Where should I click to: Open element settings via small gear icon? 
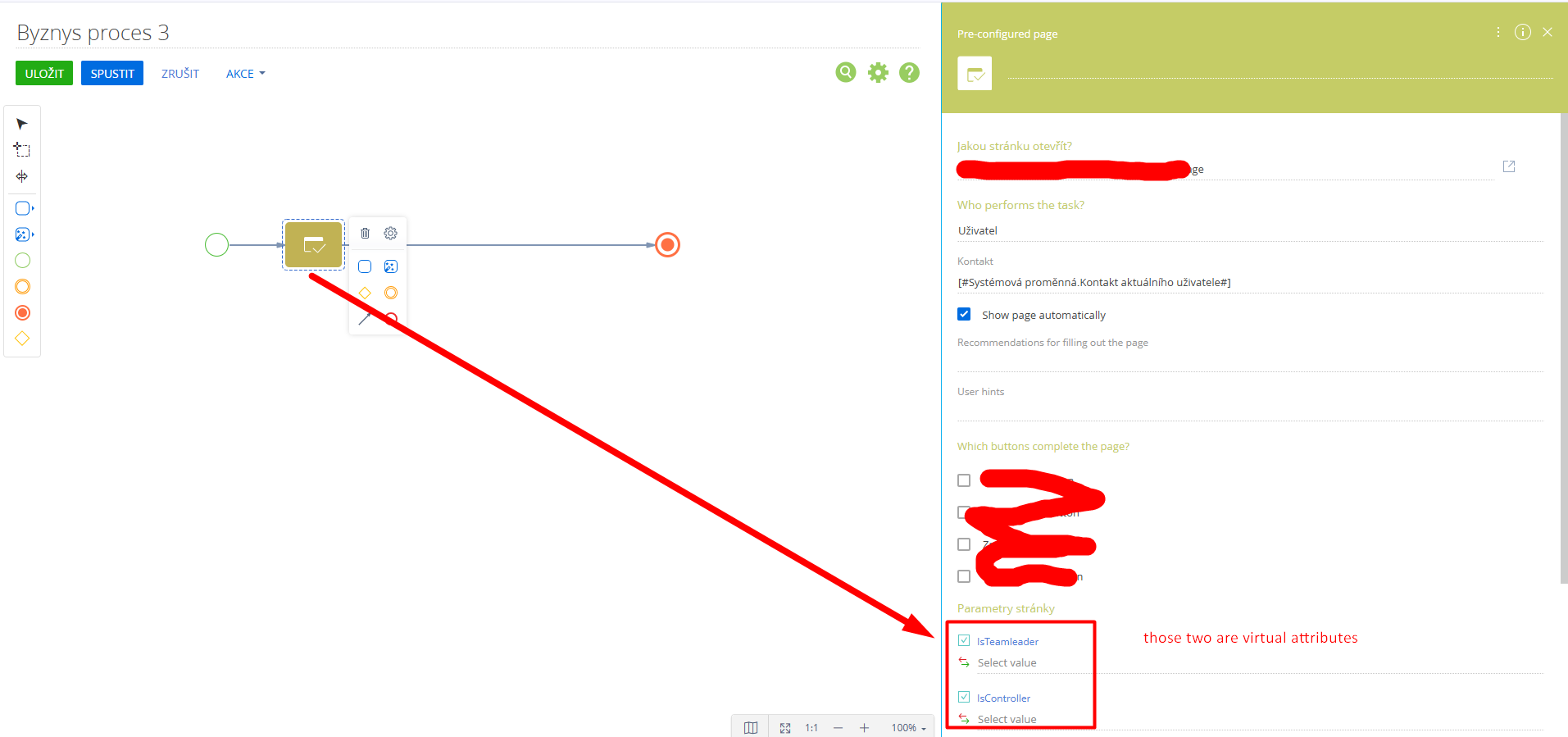391,234
